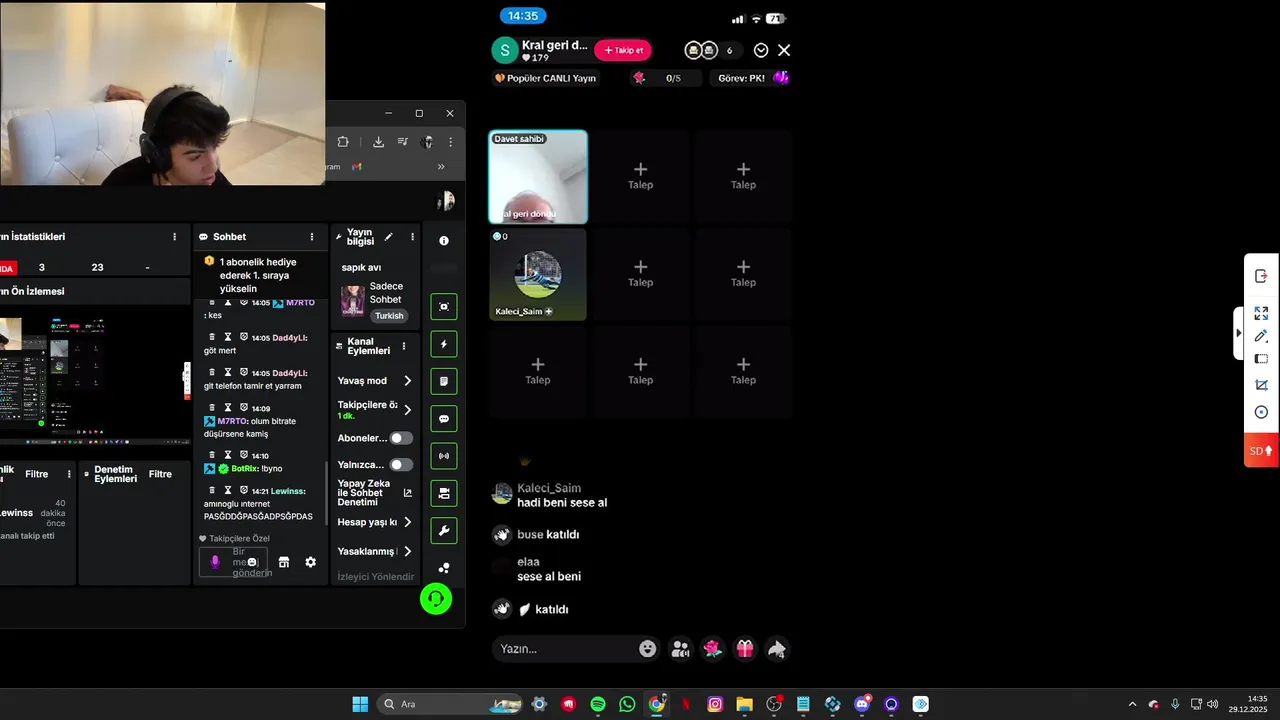Expand the Hesap yaşı option

point(407,522)
